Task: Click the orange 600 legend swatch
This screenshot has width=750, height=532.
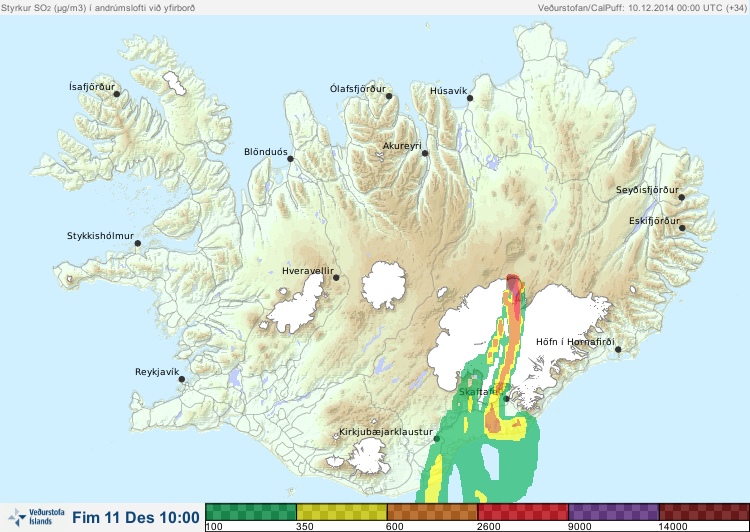Action: pos(432,512)
